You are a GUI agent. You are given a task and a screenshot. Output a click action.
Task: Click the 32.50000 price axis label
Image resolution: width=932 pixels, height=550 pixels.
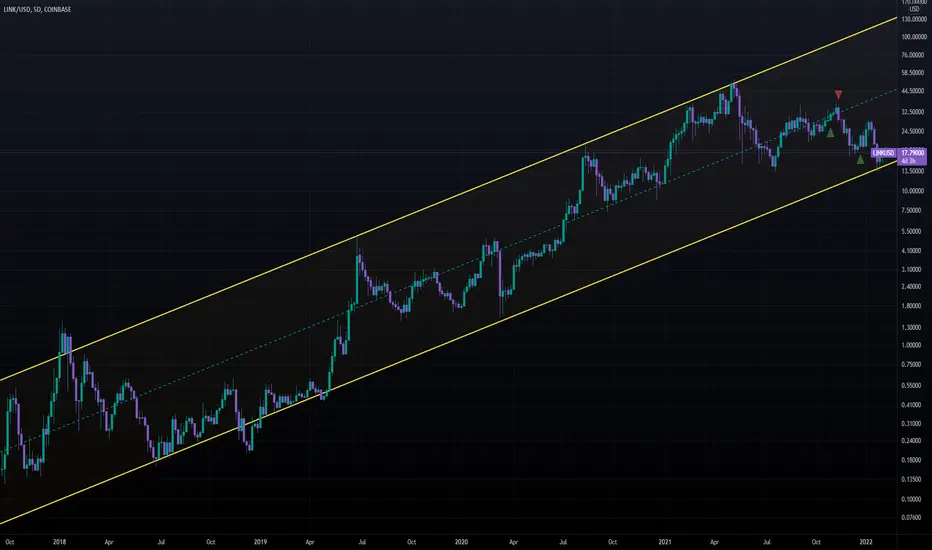pyautogui.click(x=913, y=112)
